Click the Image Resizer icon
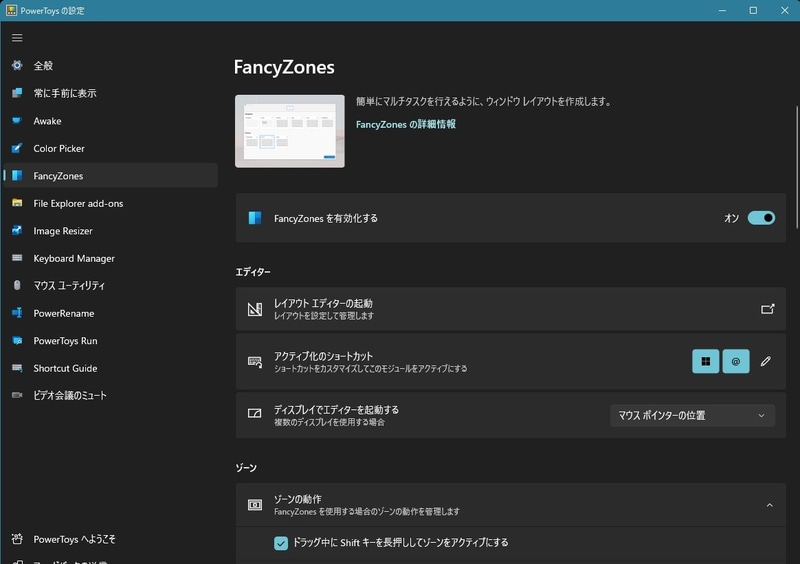The width and height of the screenshot is (800, 564). (x=17, y=231)
